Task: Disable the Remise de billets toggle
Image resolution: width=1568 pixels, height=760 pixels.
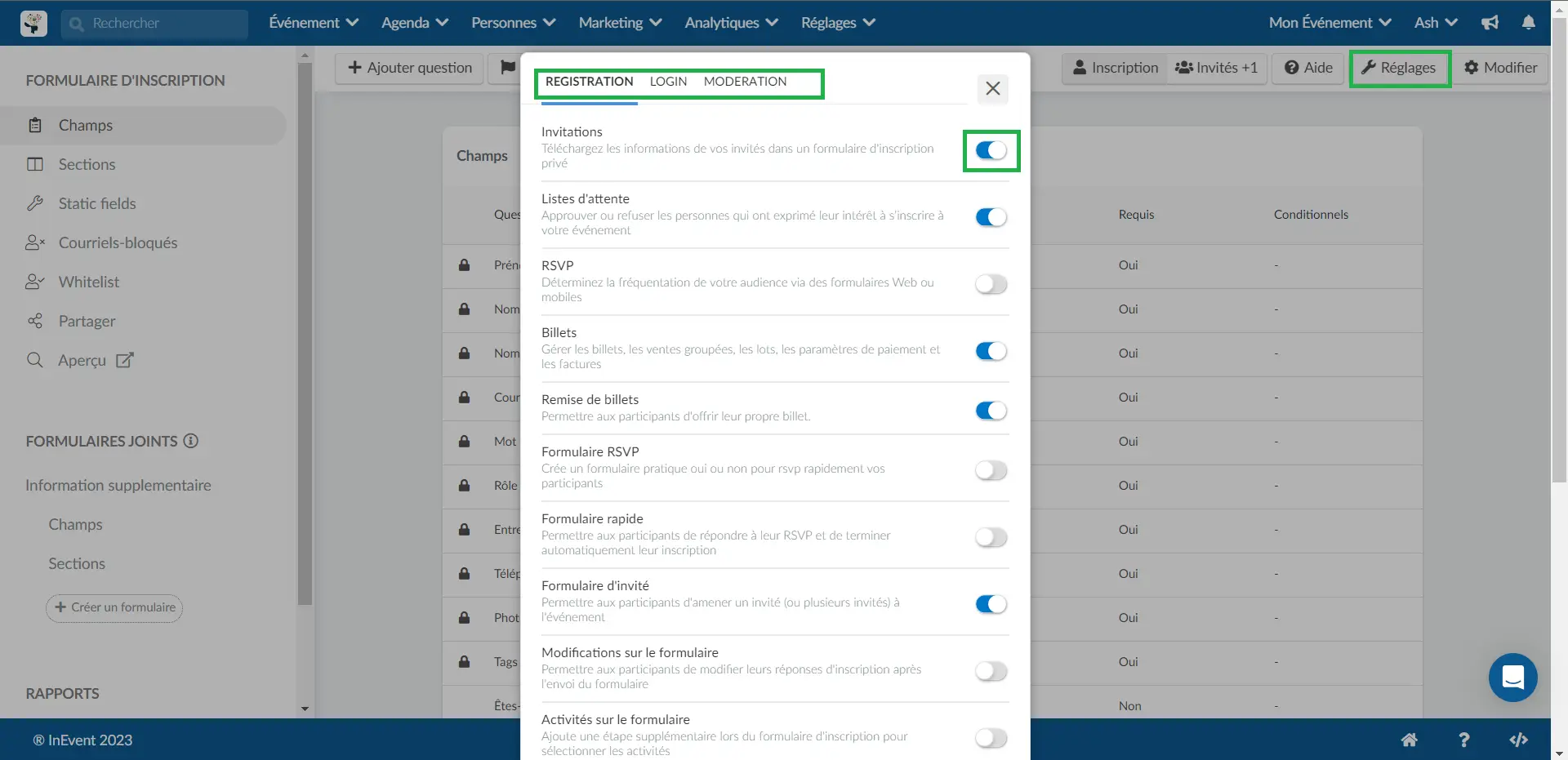Action: pos(991,411)
